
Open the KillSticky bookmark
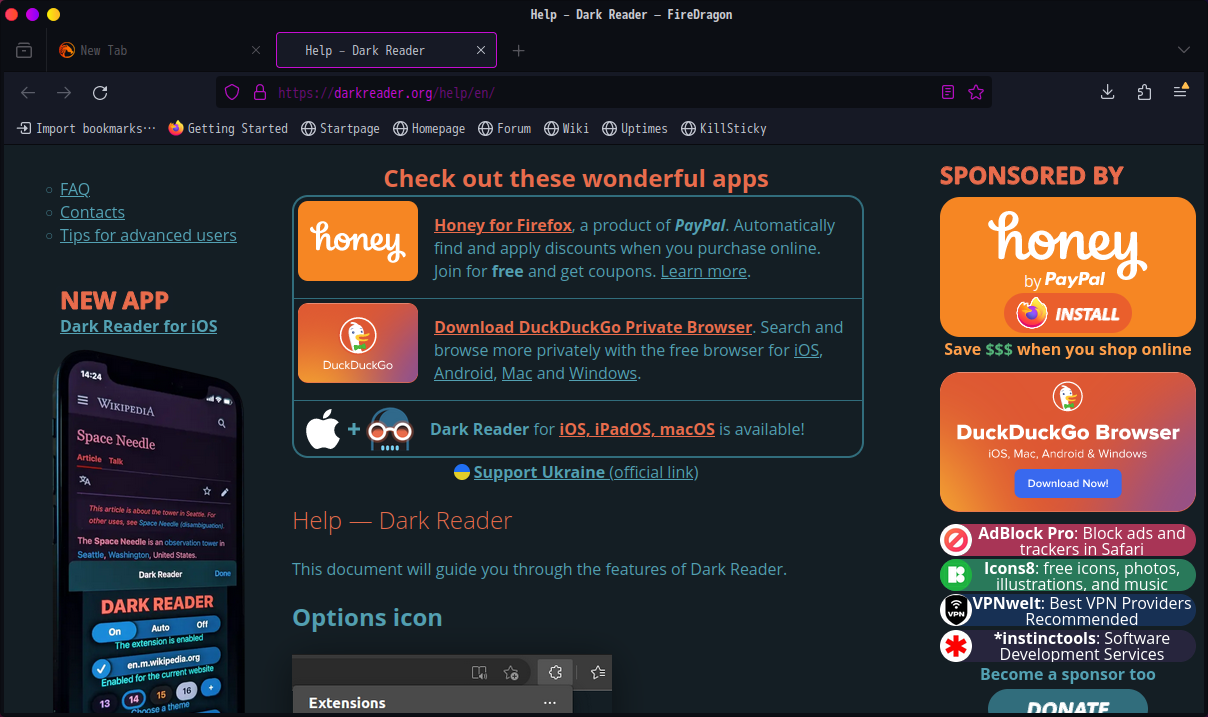click(724, 128)
